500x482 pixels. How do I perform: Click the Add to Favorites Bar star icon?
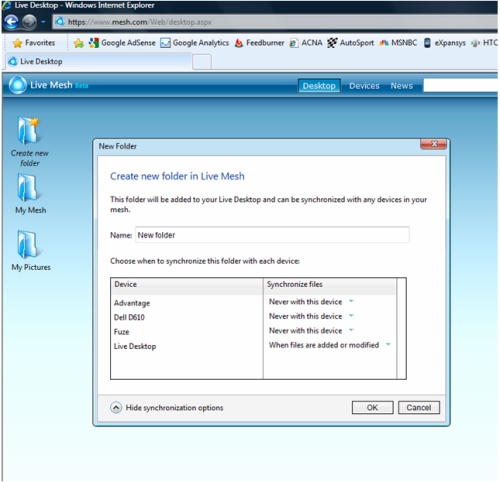tap(79, 43)
